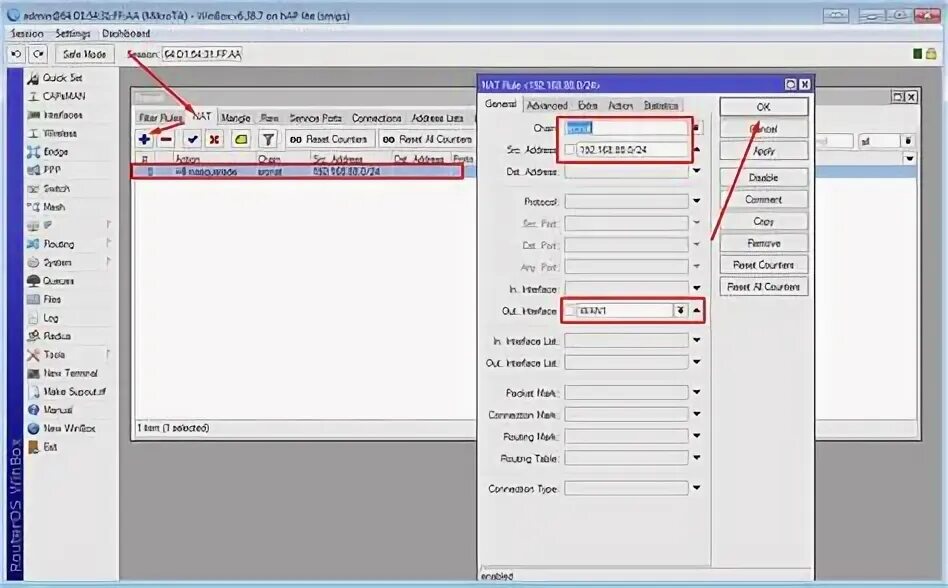948x588 pixels.
Task: Open Log in the sidebar
Action: coord(51,318)
